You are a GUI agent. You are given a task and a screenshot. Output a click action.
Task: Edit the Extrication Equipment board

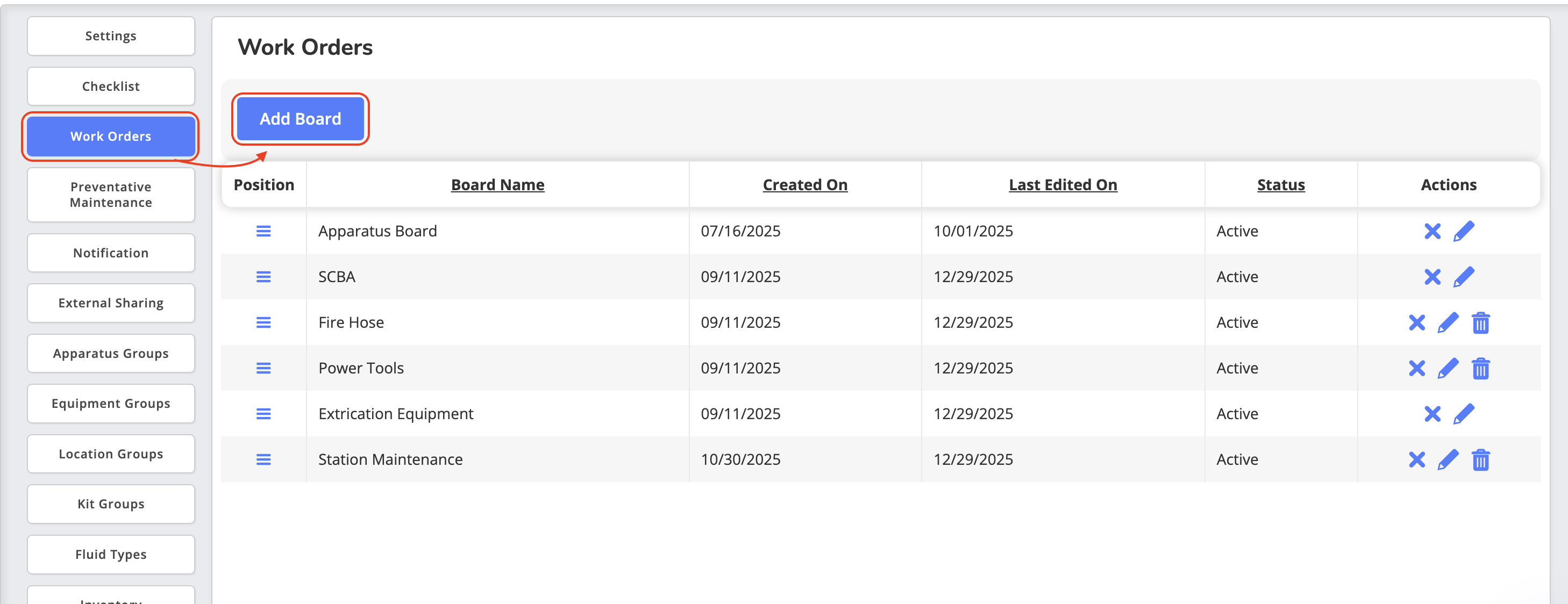[x=1463, y=414]
